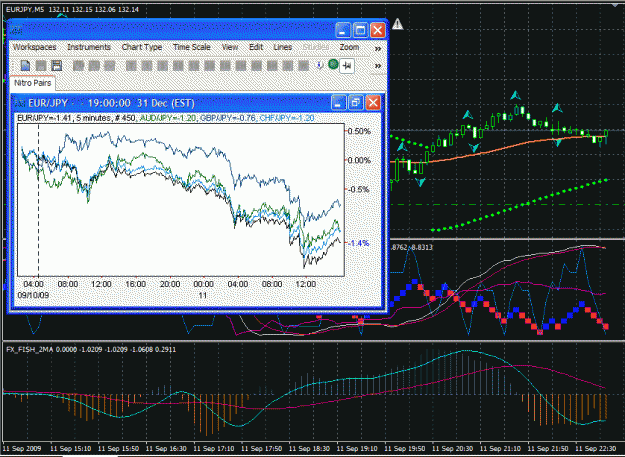Click the 0.50% axis label

pyautogui.click(x=360, y=131)
